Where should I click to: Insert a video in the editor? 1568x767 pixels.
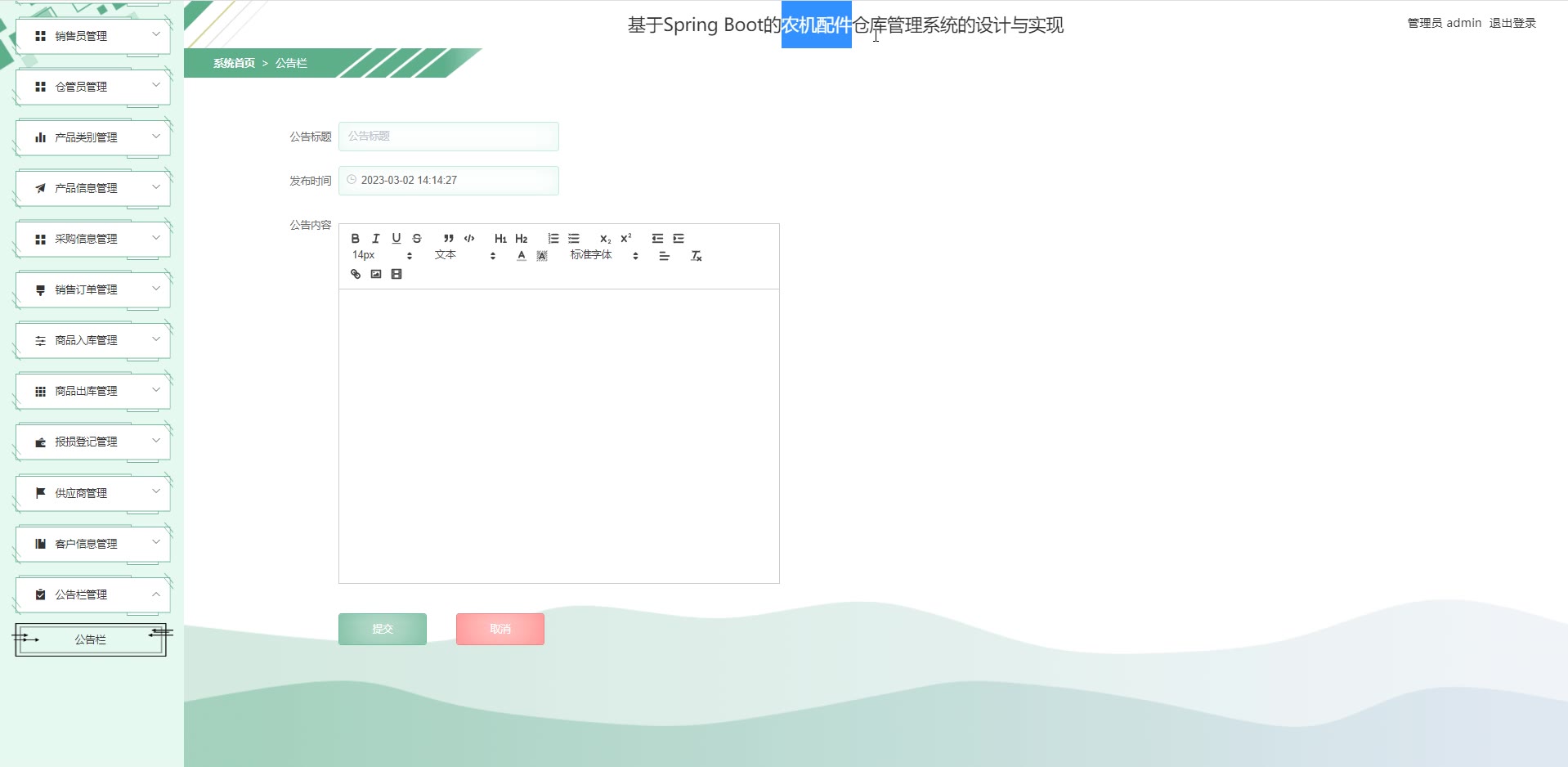[x=396, y=274]
